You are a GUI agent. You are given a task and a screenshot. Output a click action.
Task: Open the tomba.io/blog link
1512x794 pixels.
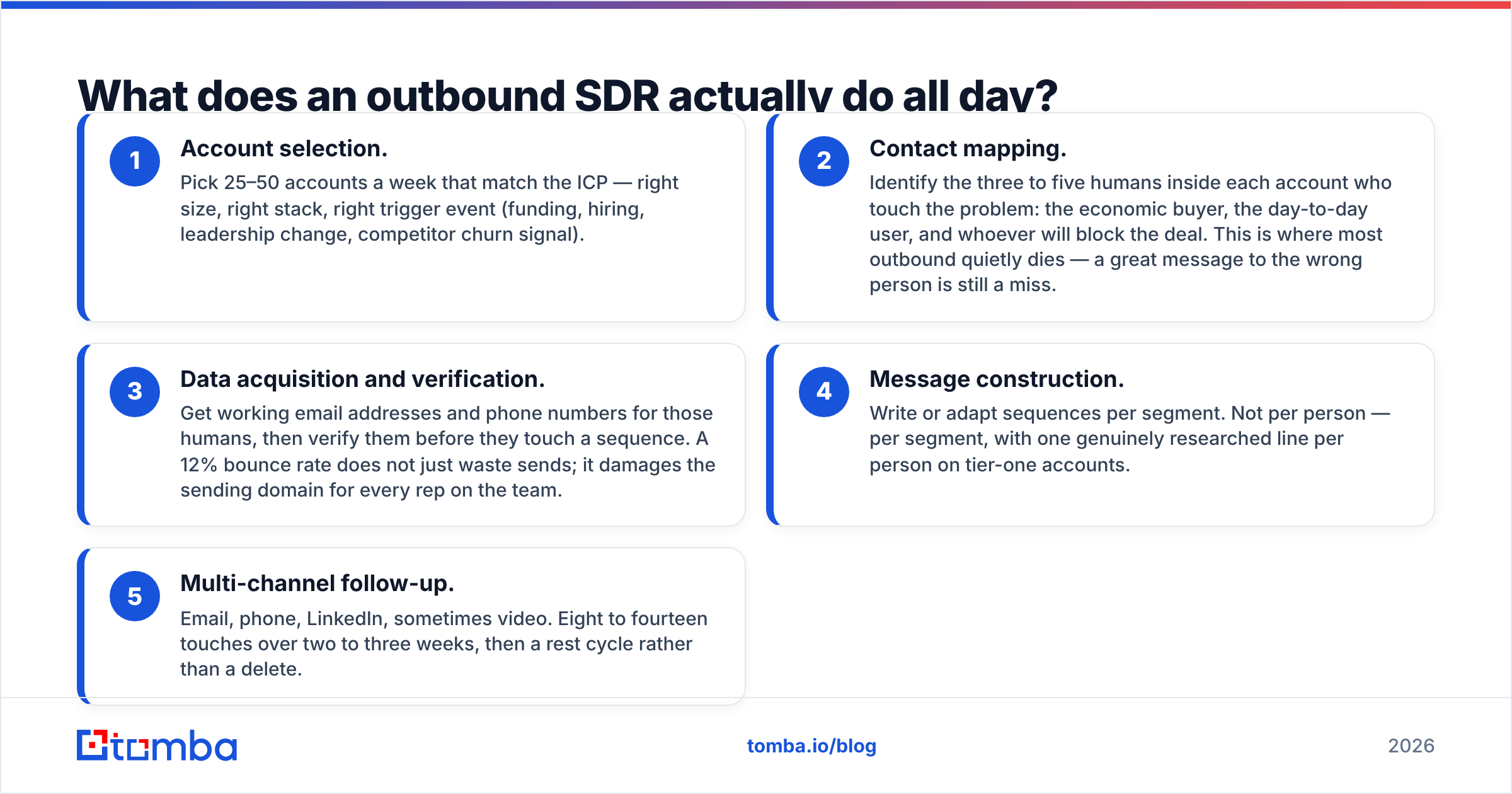pos(811,746)
